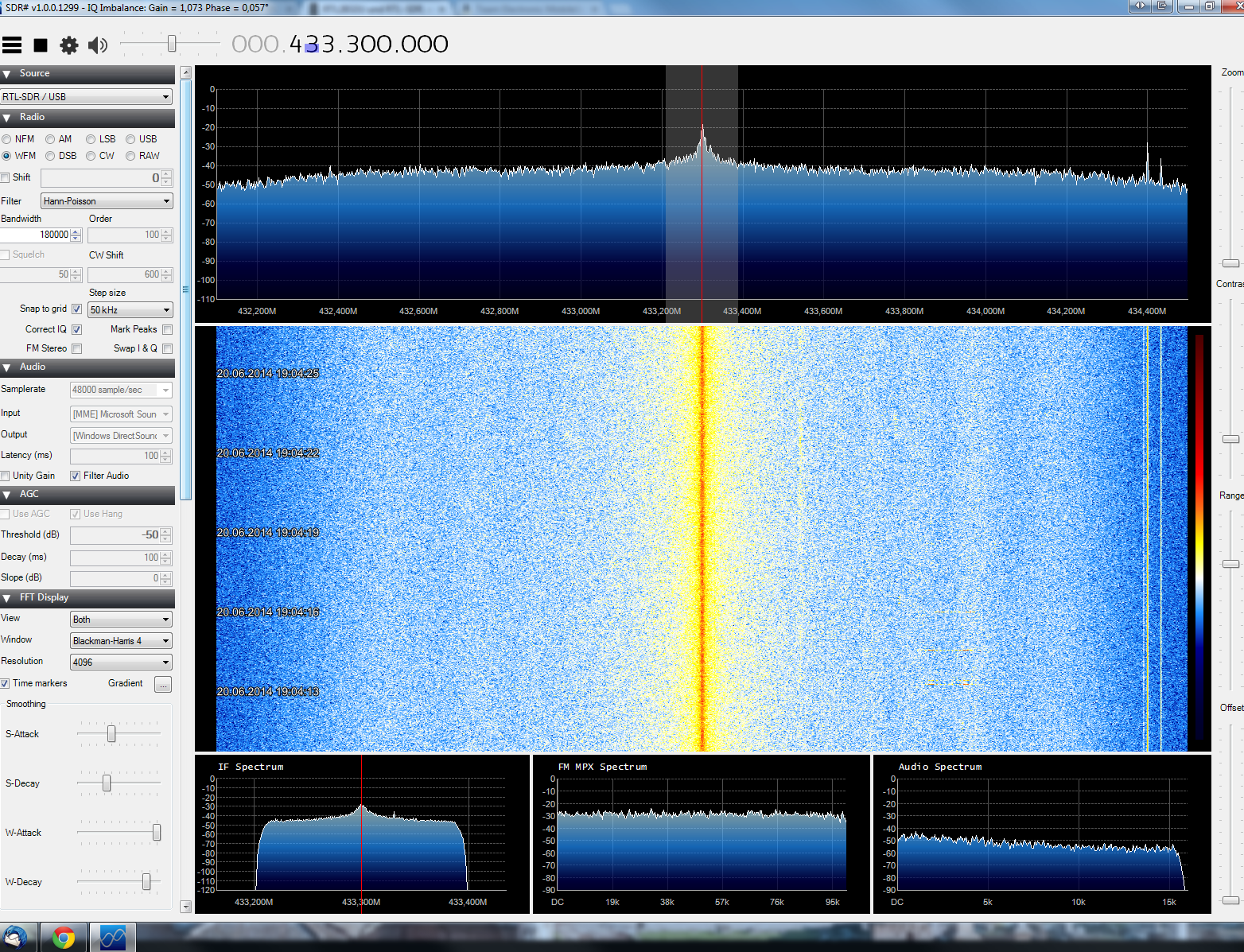This screenshot has height=952, width=1244.
Task: Select LSB demodulation mode
Action: pos(91,139)
